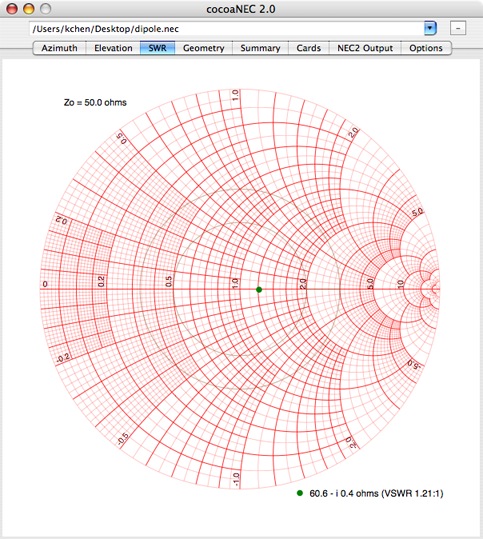View the NEC2 Output tab
483x539 pixels.
[365, 48]
